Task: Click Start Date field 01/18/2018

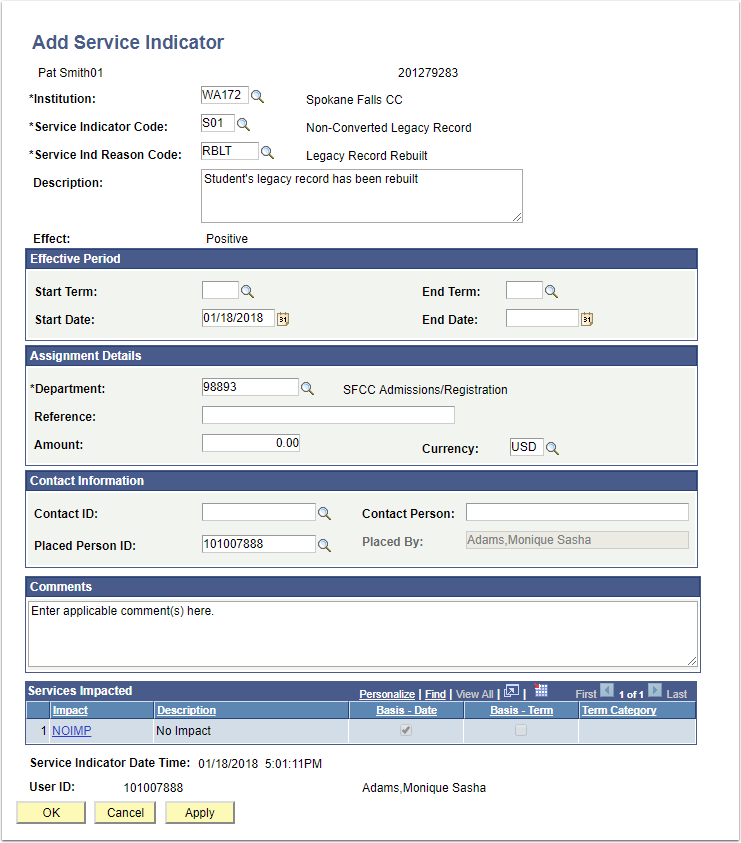Action: coord(238,318)
